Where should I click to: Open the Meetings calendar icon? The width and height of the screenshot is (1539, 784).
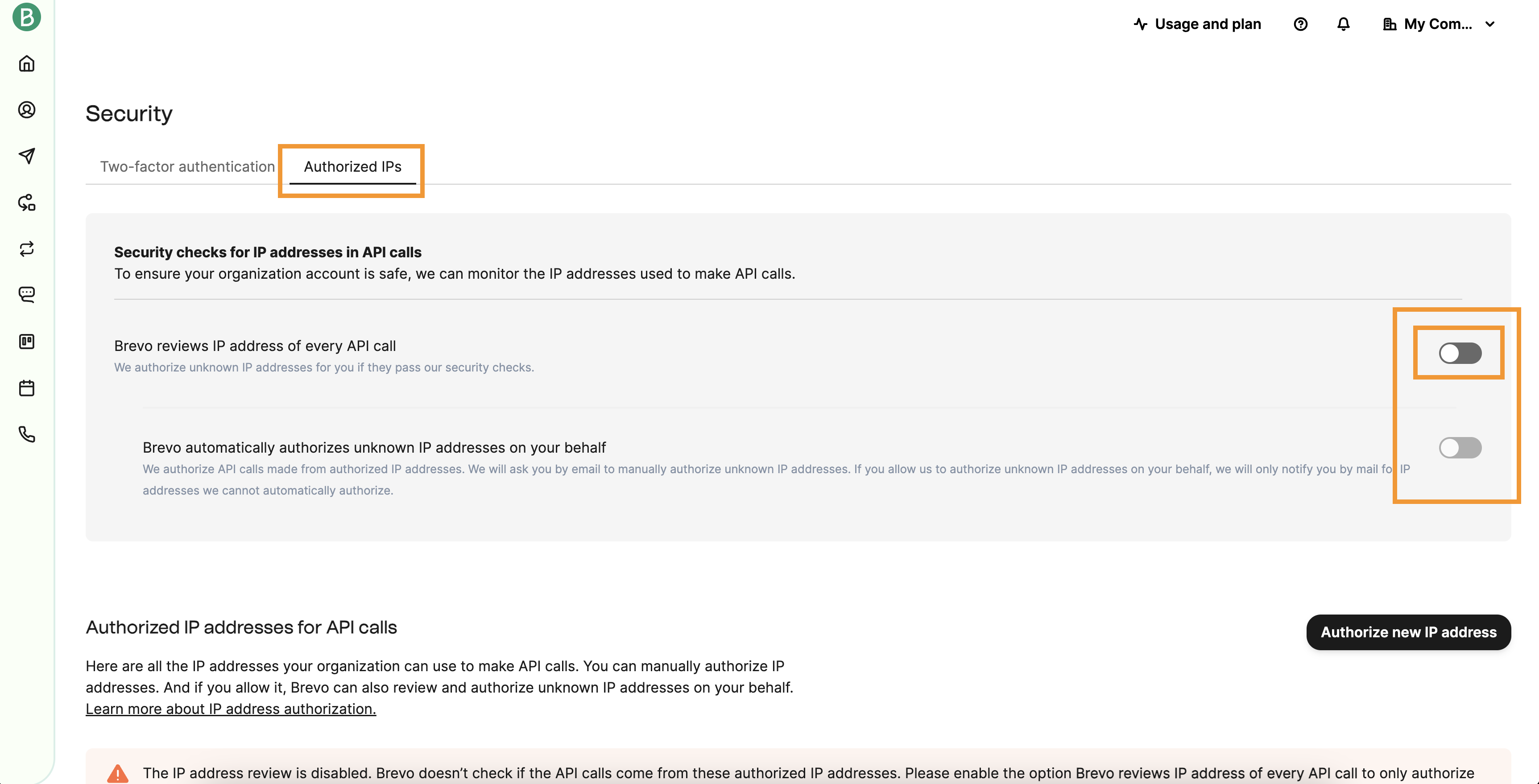coord(27,388)
